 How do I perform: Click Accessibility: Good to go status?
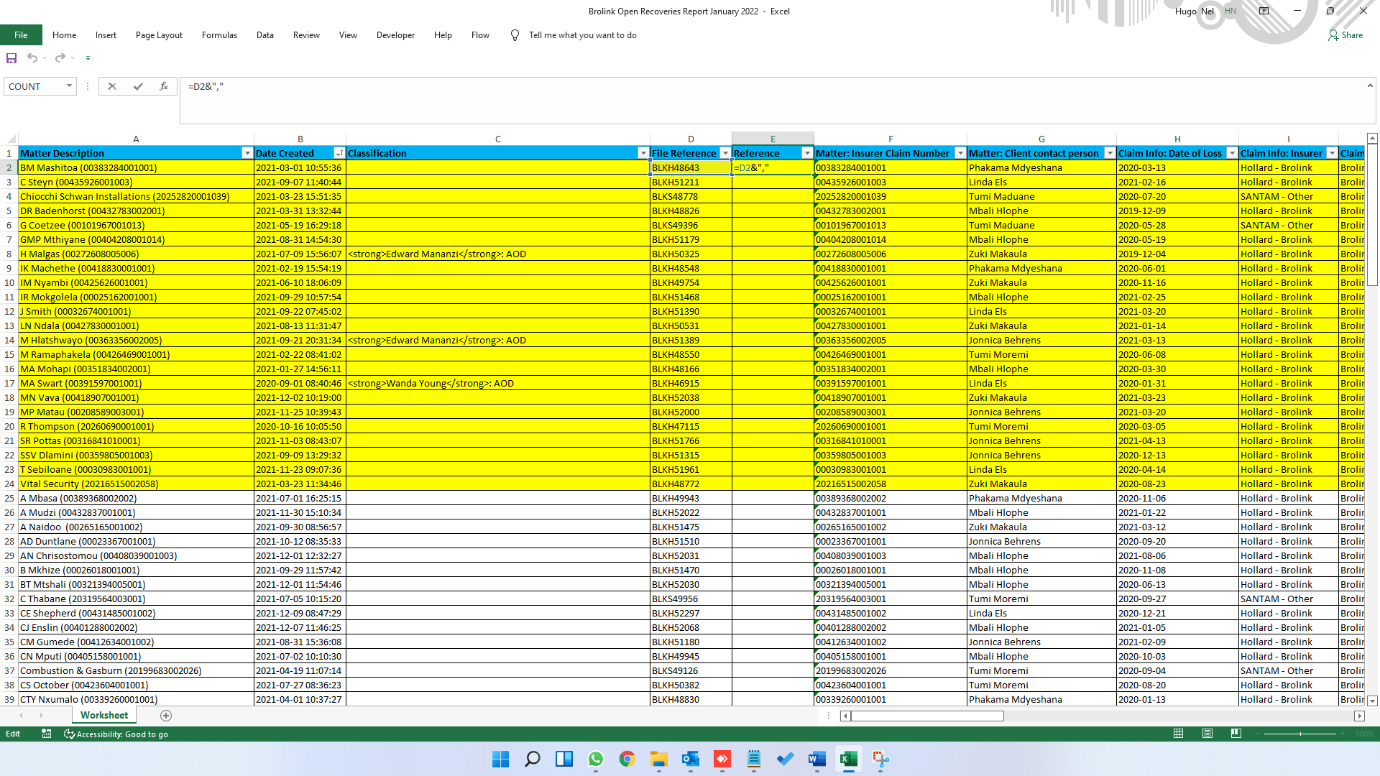click(x=116, y=734)
